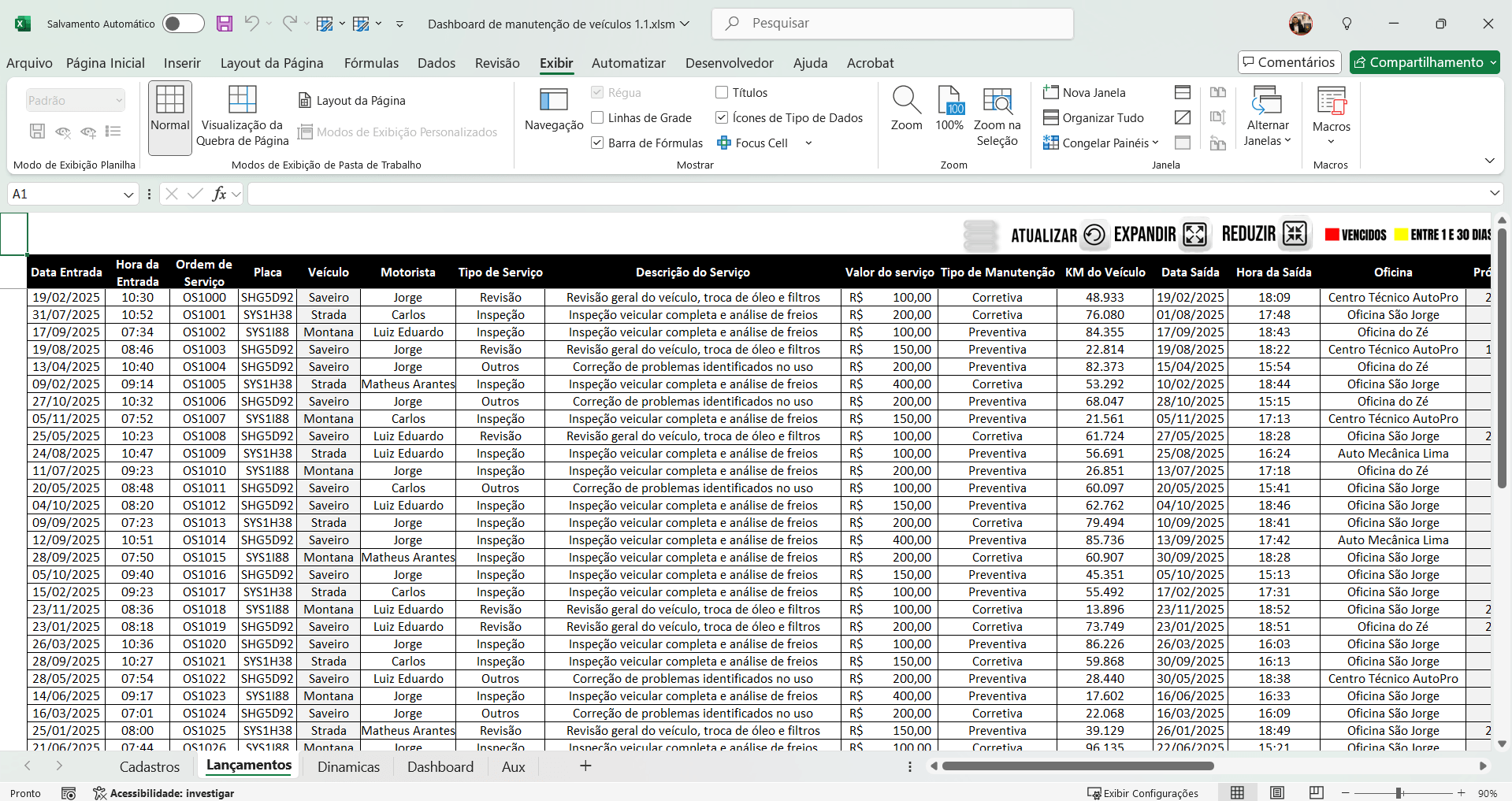Click the ATUALIZAR refresh icon
This screenshot has width=1512, height=801.
[x=1094, y=235]
